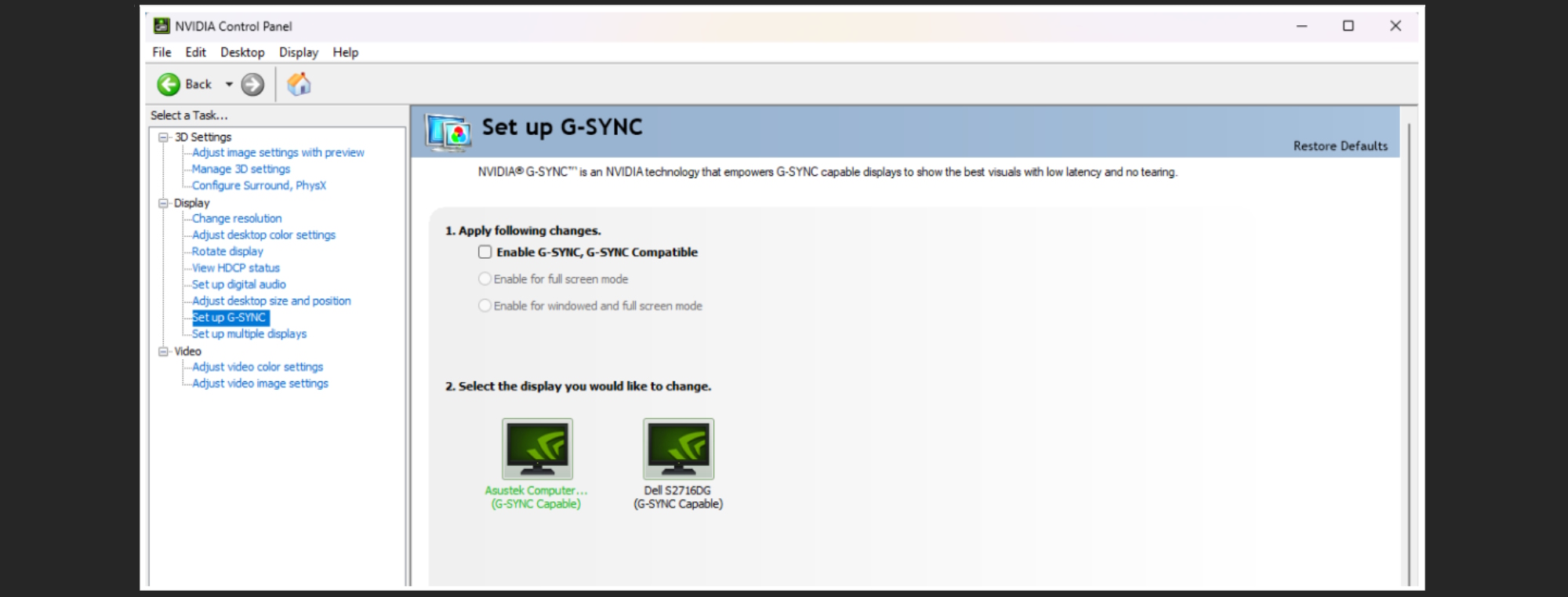
Task: Open the Desktop menu
Action: 242,53
